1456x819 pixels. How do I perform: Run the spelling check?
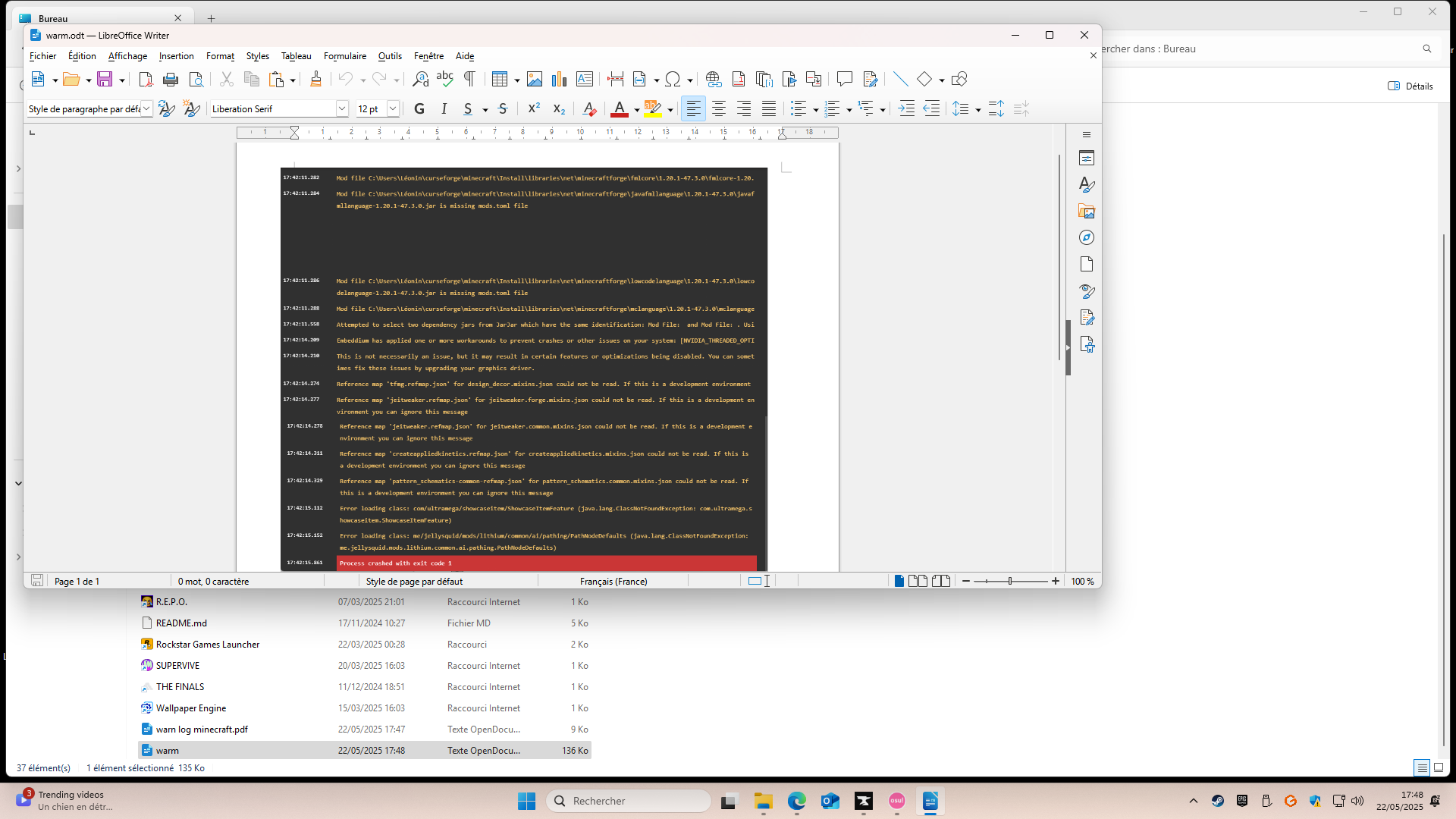(445, 79)
